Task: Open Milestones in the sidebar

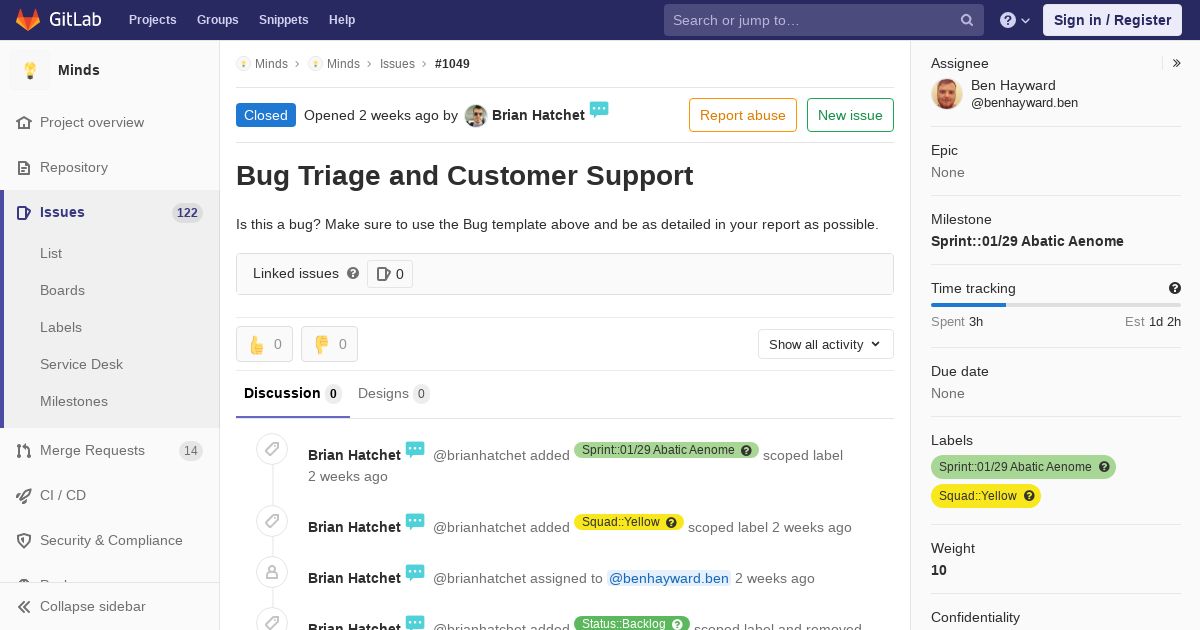Action: pos(74,401)
